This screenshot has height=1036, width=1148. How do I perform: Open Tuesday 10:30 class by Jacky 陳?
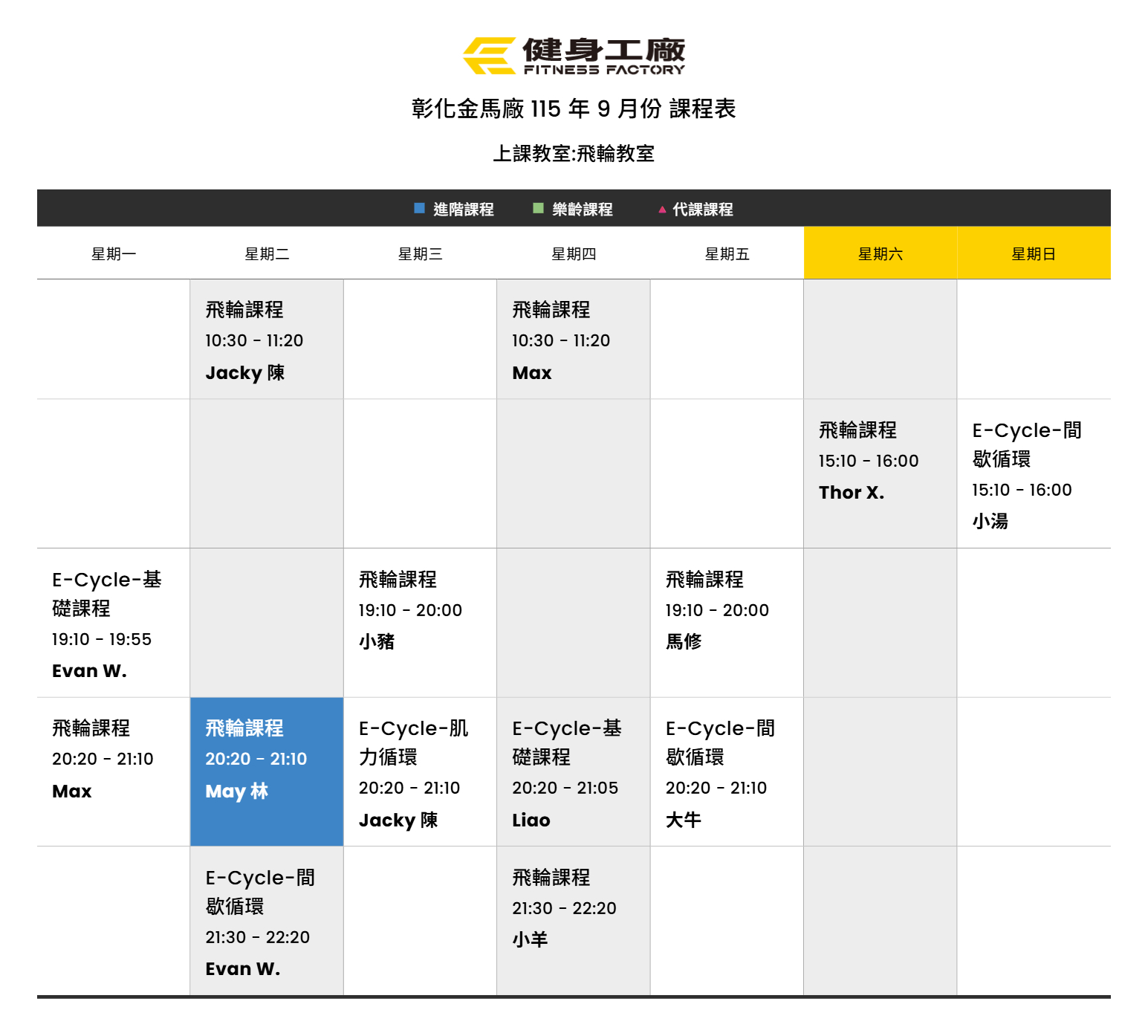point(267,340)
